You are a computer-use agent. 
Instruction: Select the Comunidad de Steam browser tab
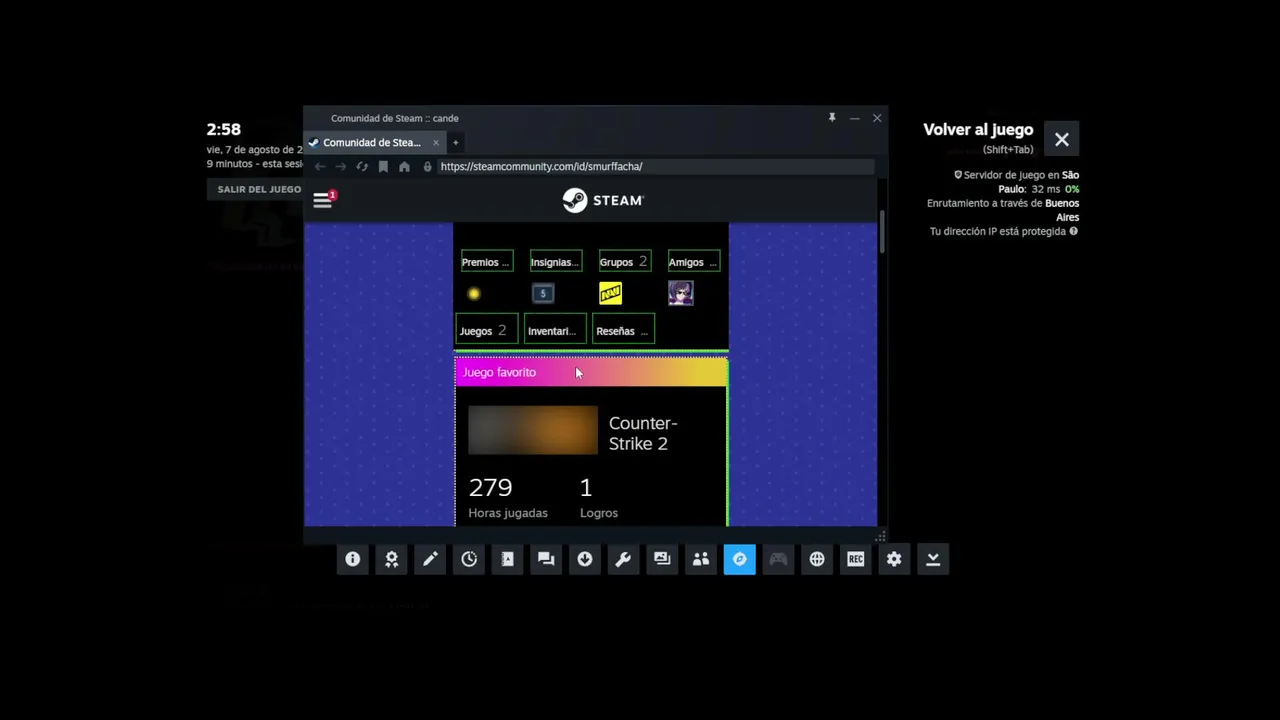pos(374,143)
